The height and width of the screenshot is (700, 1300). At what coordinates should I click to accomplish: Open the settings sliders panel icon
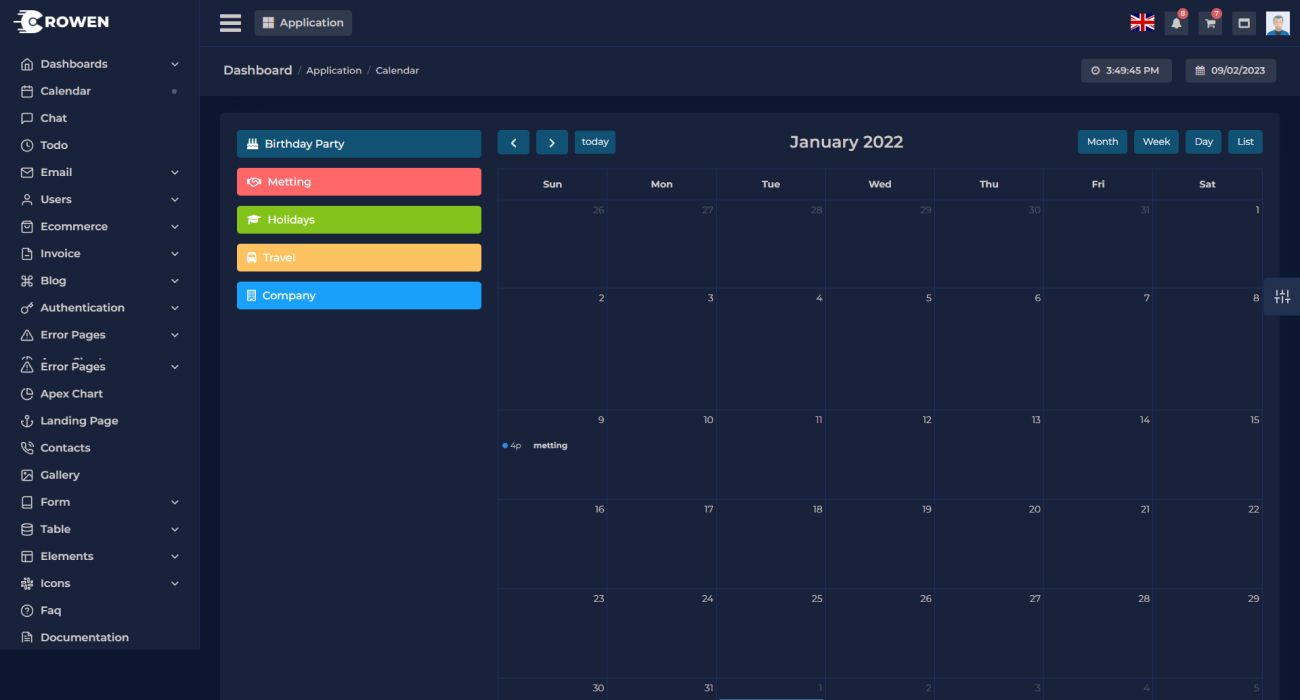tap(1282, 297)
